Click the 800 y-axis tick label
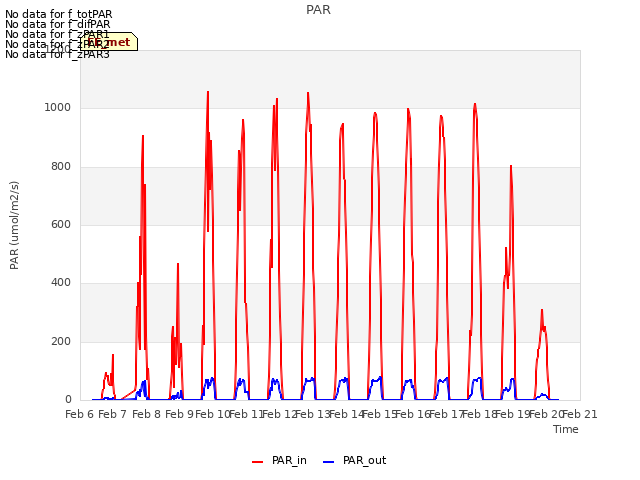640x480 pixels. point(61,166)
